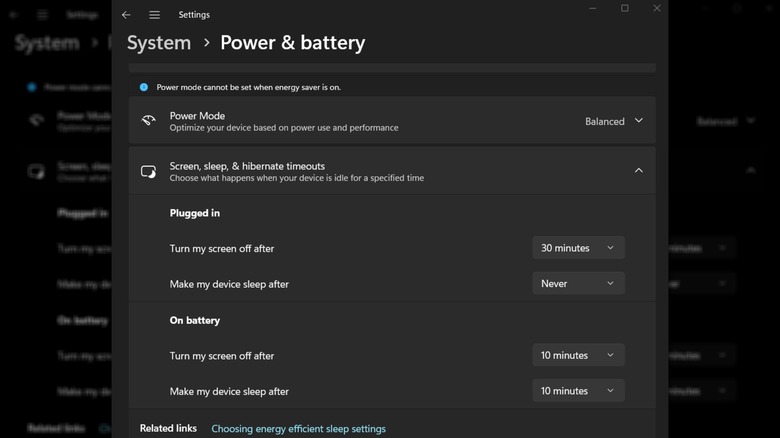
Task: Click the Power Mode gauge icon
Action: click(149, 121)
